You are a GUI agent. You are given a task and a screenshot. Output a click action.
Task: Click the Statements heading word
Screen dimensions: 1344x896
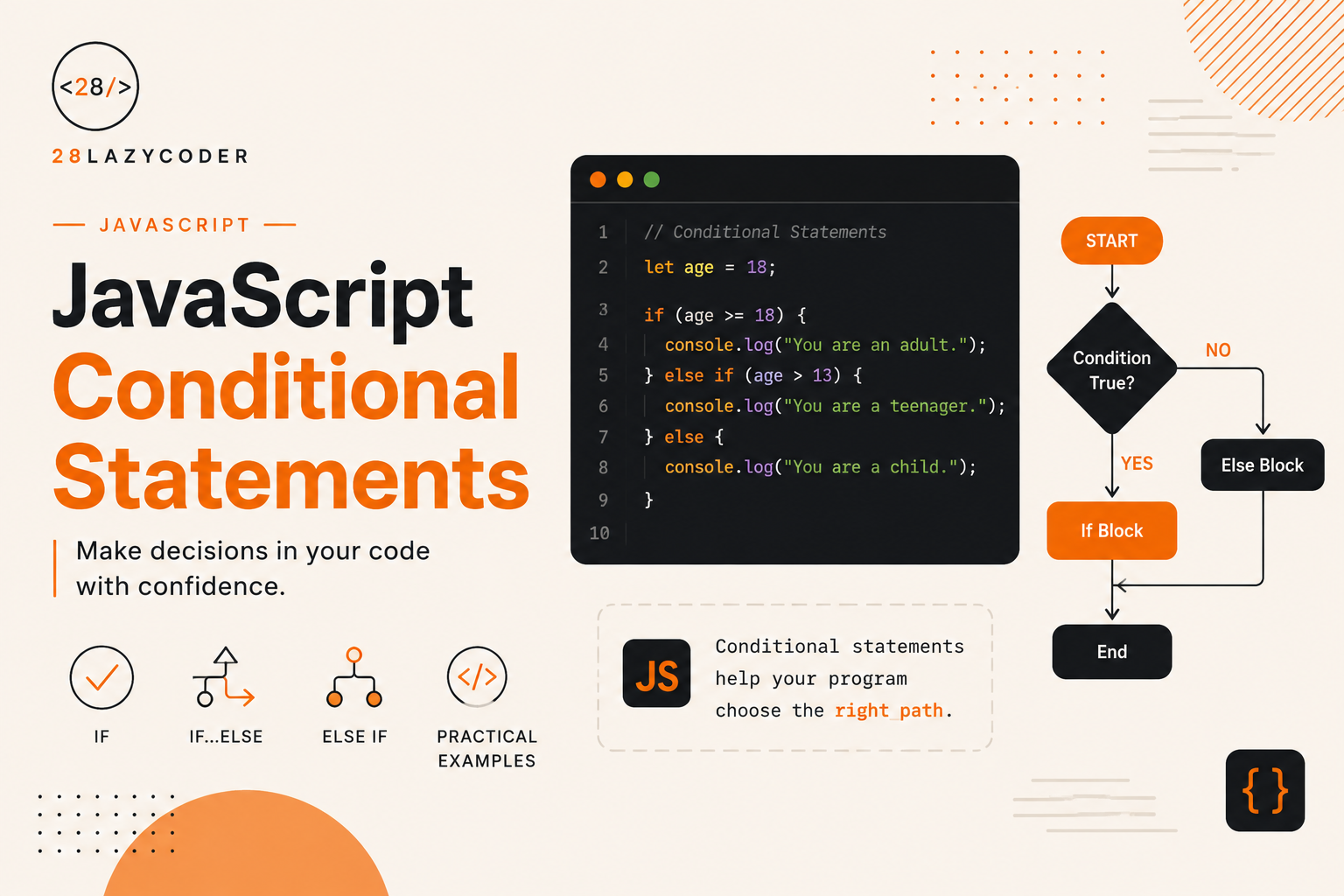pos(291,476)
